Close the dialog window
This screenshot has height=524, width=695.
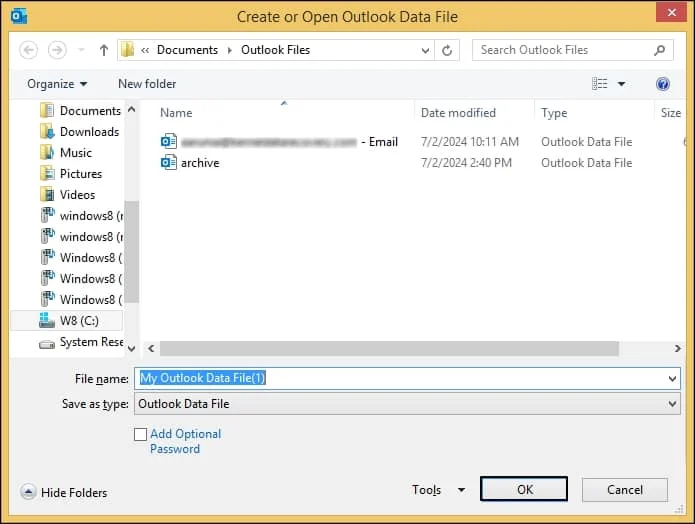[x=671, y=12]
